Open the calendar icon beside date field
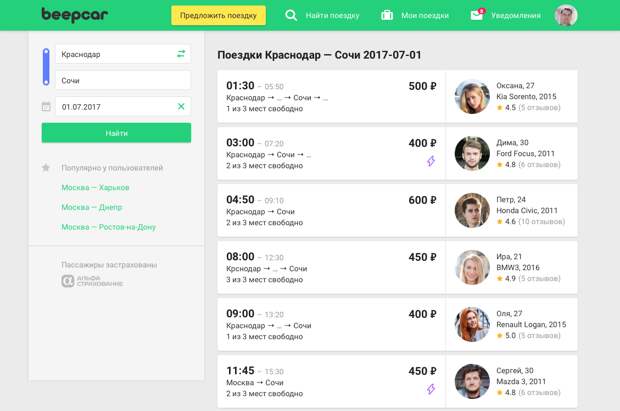 [46, 106]
